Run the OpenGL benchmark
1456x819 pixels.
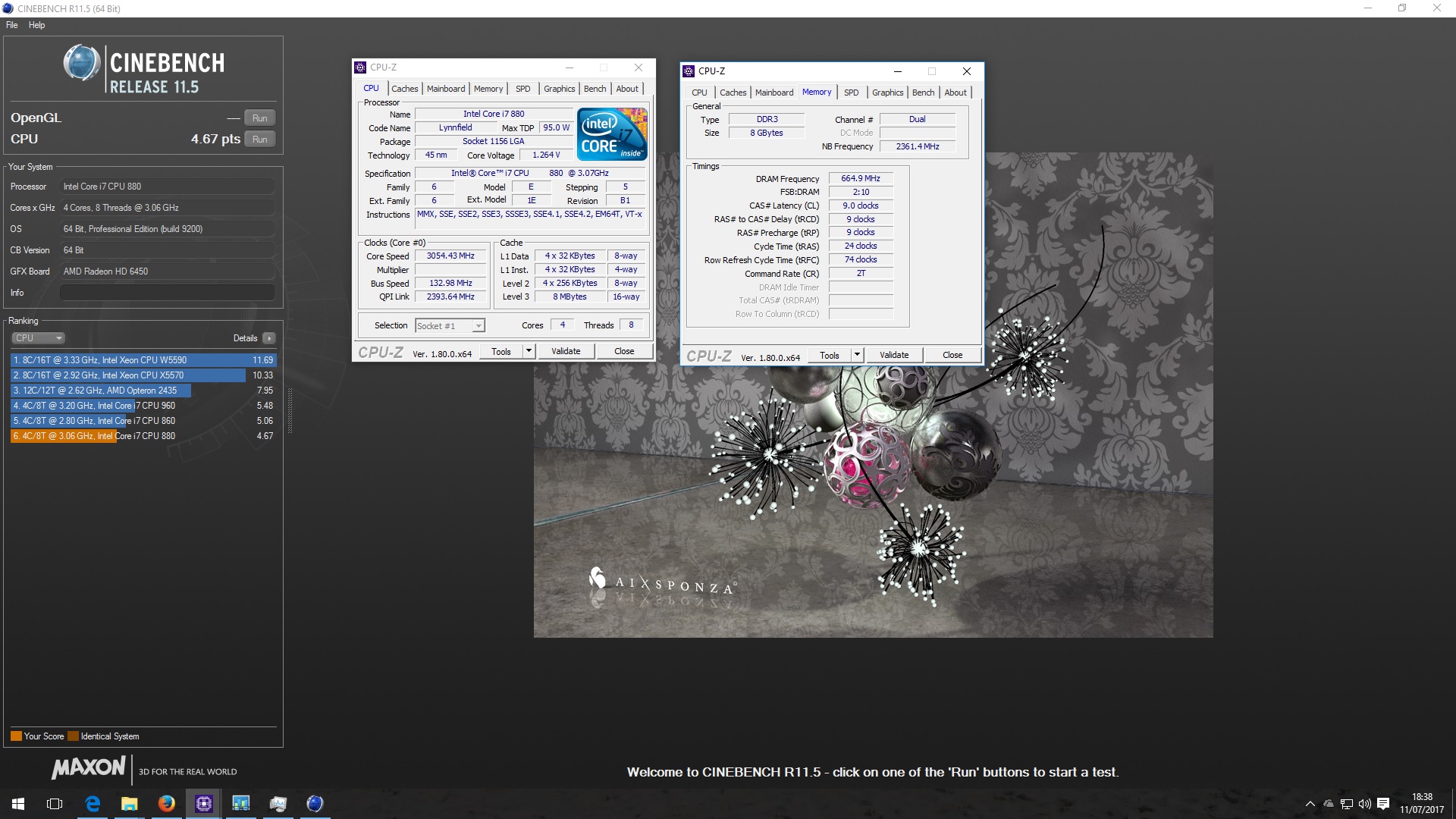pyautogui.click(x=260, y=118)
